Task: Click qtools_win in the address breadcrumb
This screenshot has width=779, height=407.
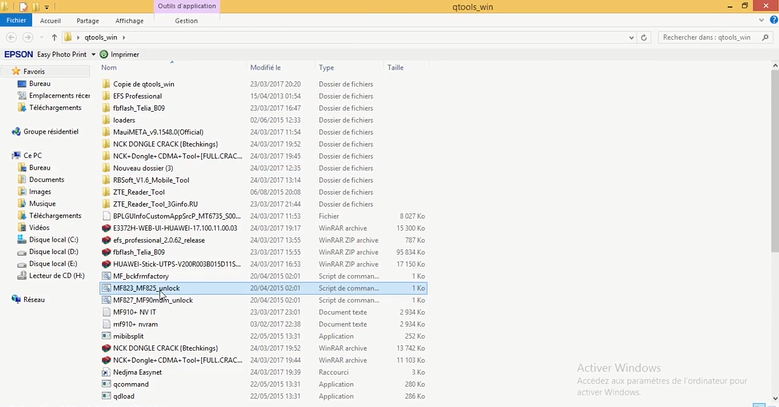Action: (101, 37)
